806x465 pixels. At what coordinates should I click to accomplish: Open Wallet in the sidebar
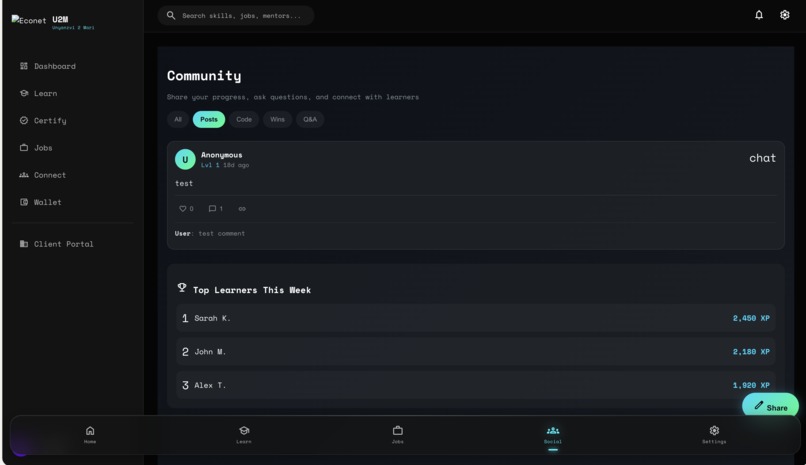tap(40, 202)
